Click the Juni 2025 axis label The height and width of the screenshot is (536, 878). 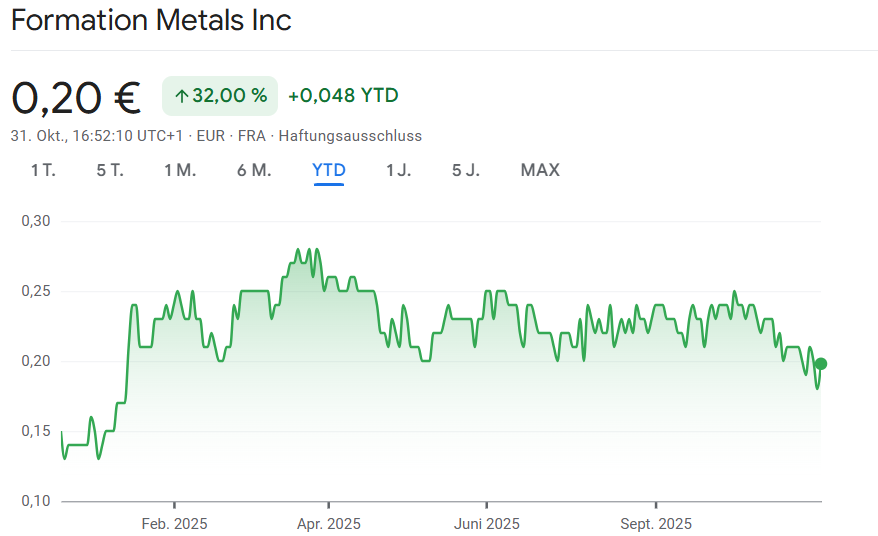coord(486,524)
